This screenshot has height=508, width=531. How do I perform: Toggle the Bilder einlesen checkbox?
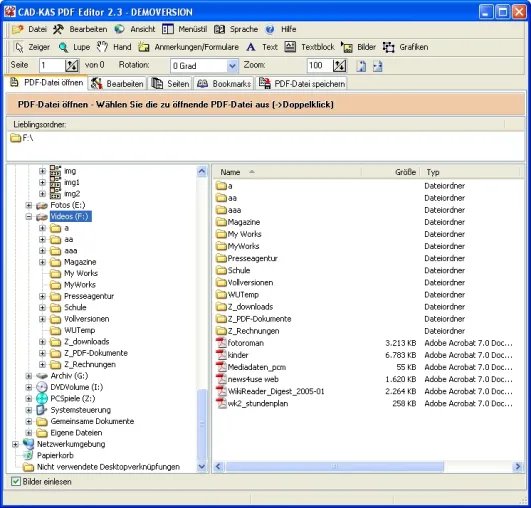(x=16, y=482)
